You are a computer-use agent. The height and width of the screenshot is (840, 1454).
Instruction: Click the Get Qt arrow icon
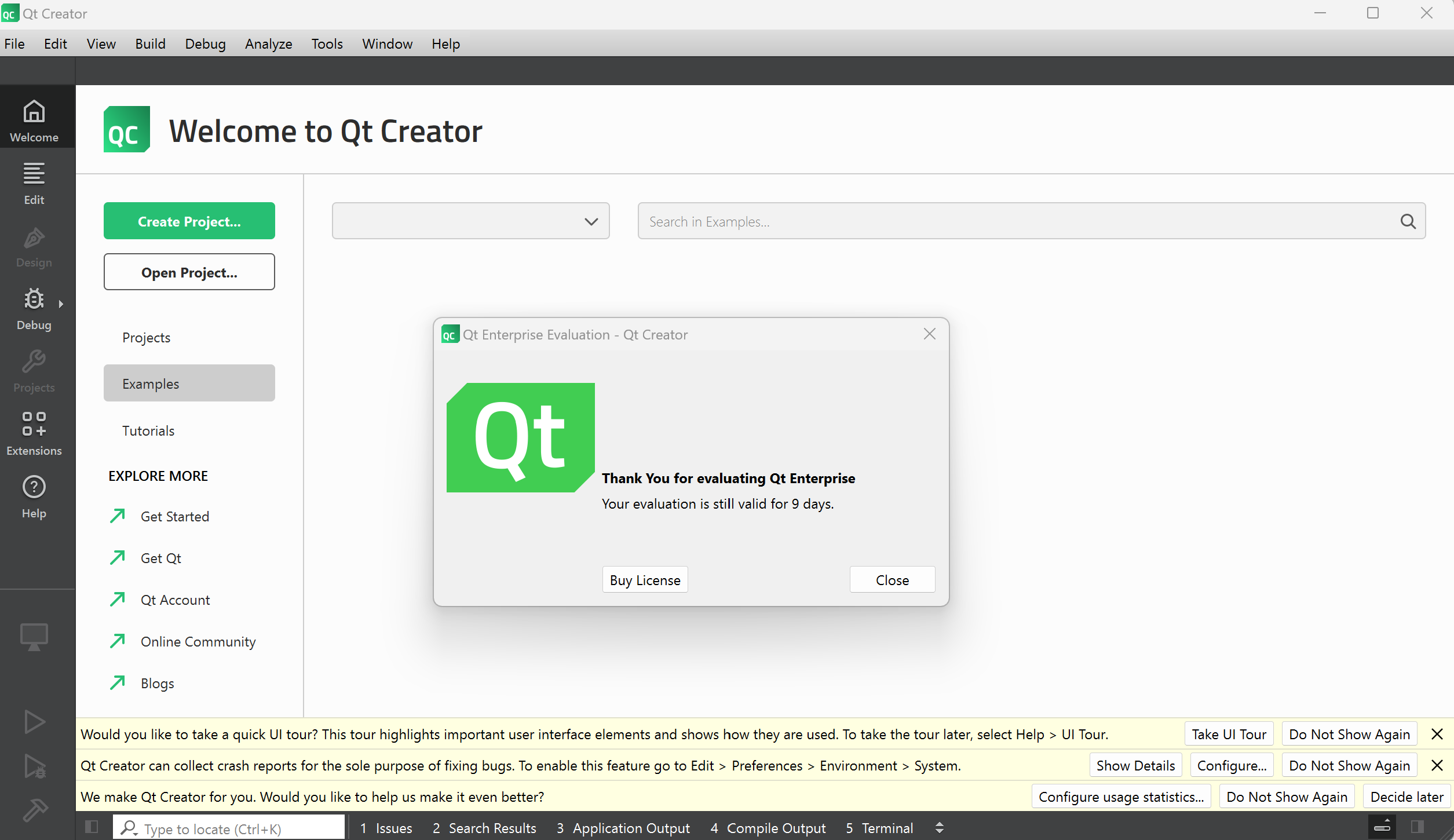point(118,557)
